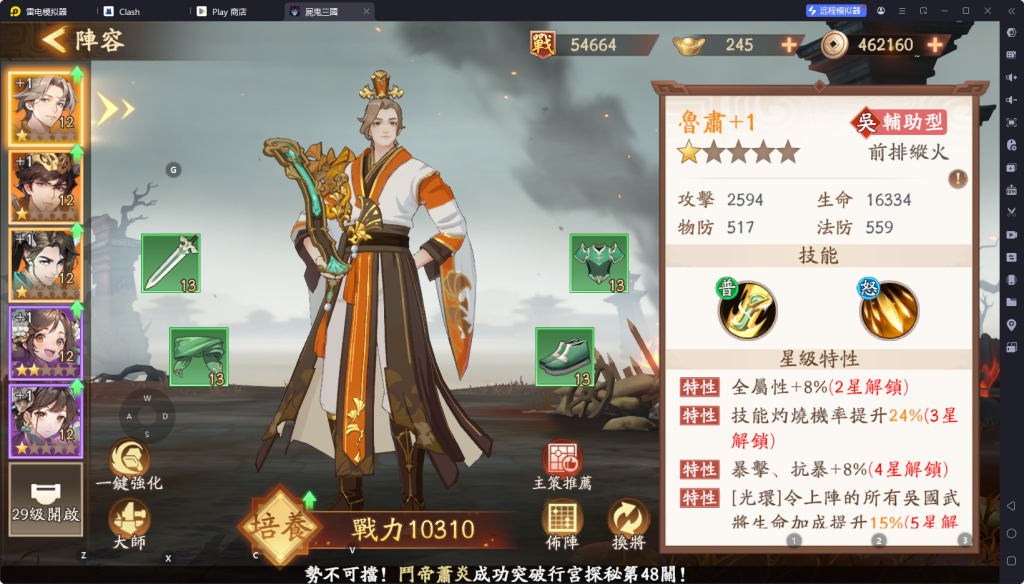The image size is (1024, 584).
Task: Add copper coins with plus button
Action: tap(935, 44)
